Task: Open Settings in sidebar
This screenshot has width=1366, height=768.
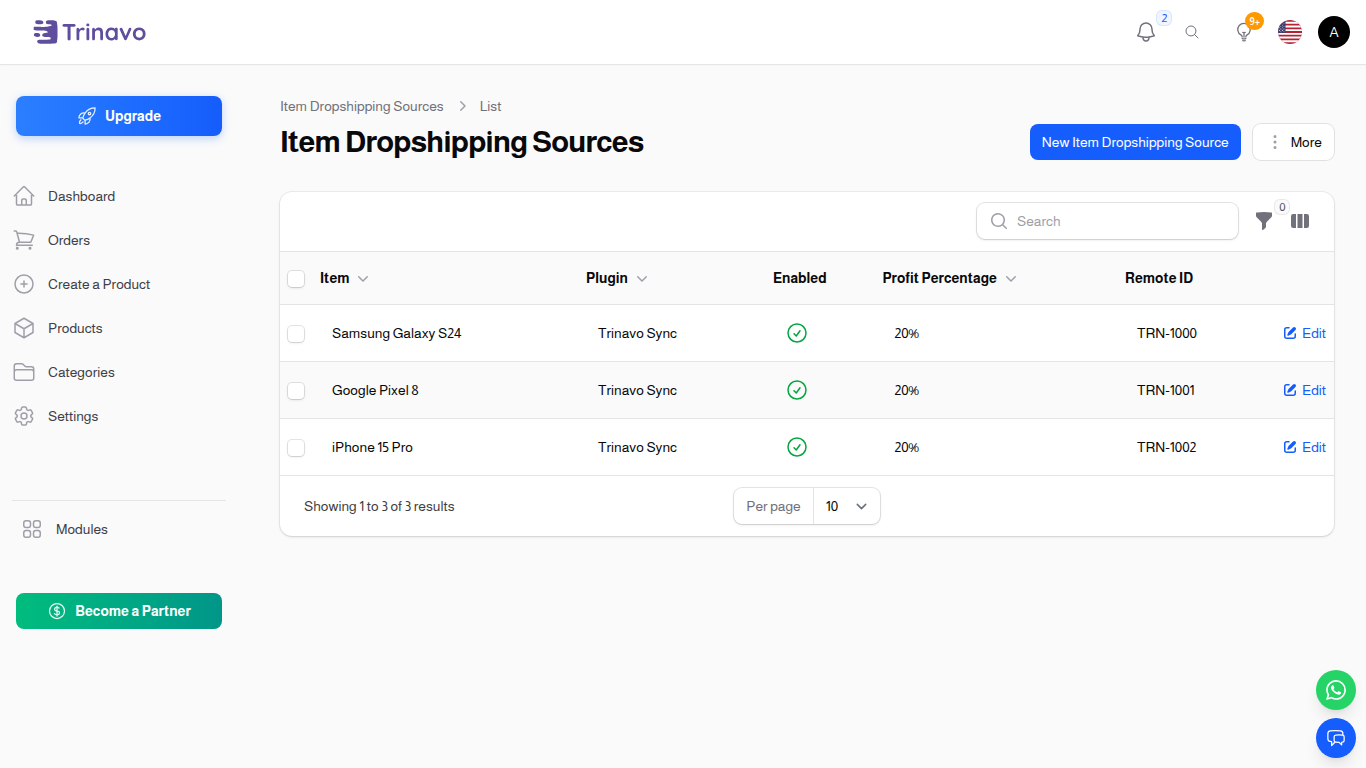Action: (x=73, y=416)
